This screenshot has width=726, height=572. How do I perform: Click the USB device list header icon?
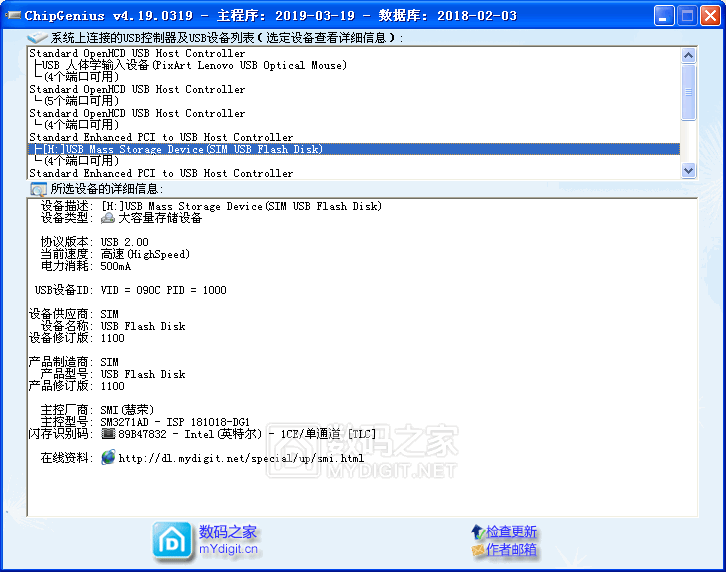[38, 38]
